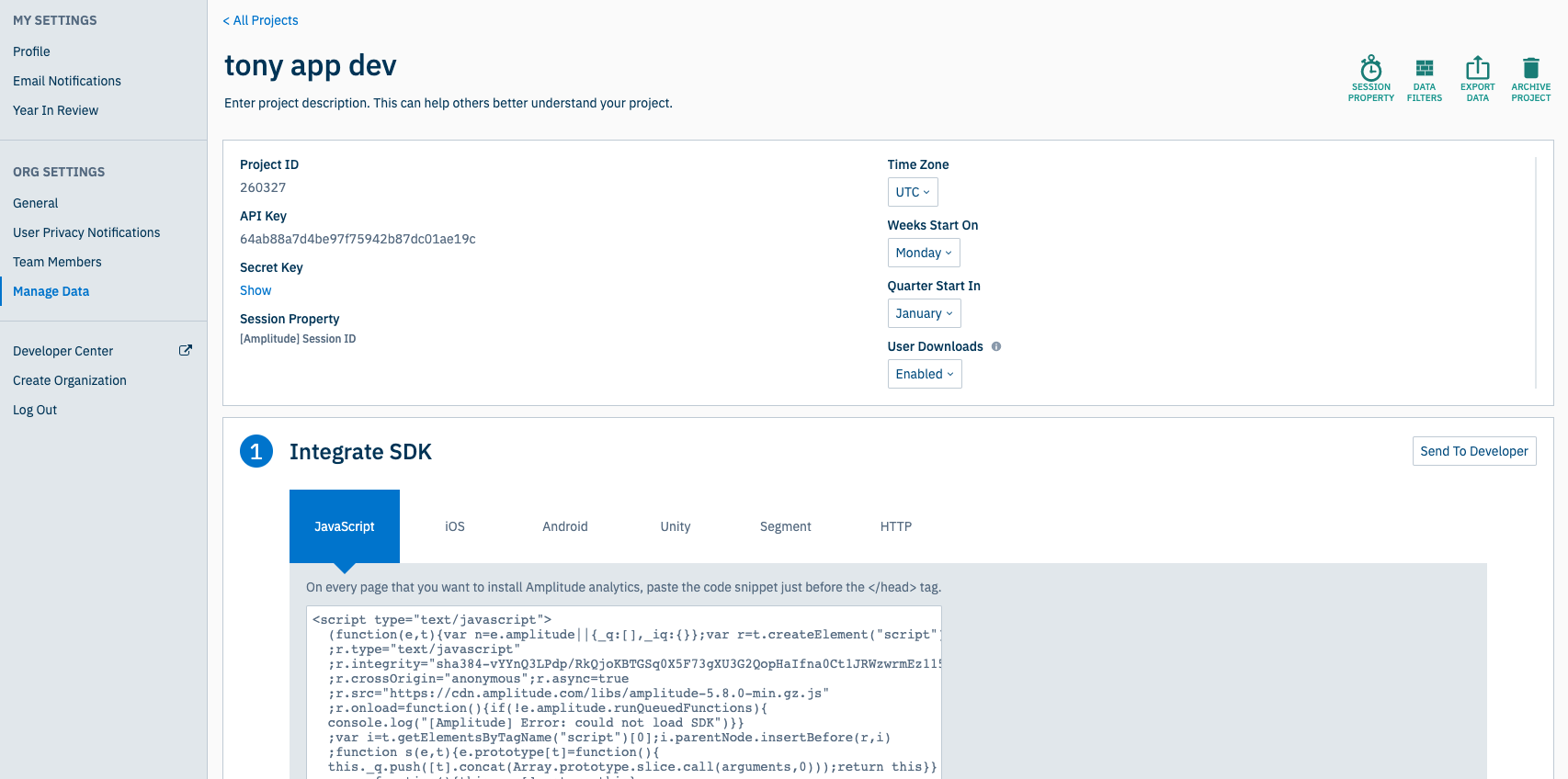
Task: Click the Project ID value 260327
Action: pyautogui.click(x=263, y=187)
